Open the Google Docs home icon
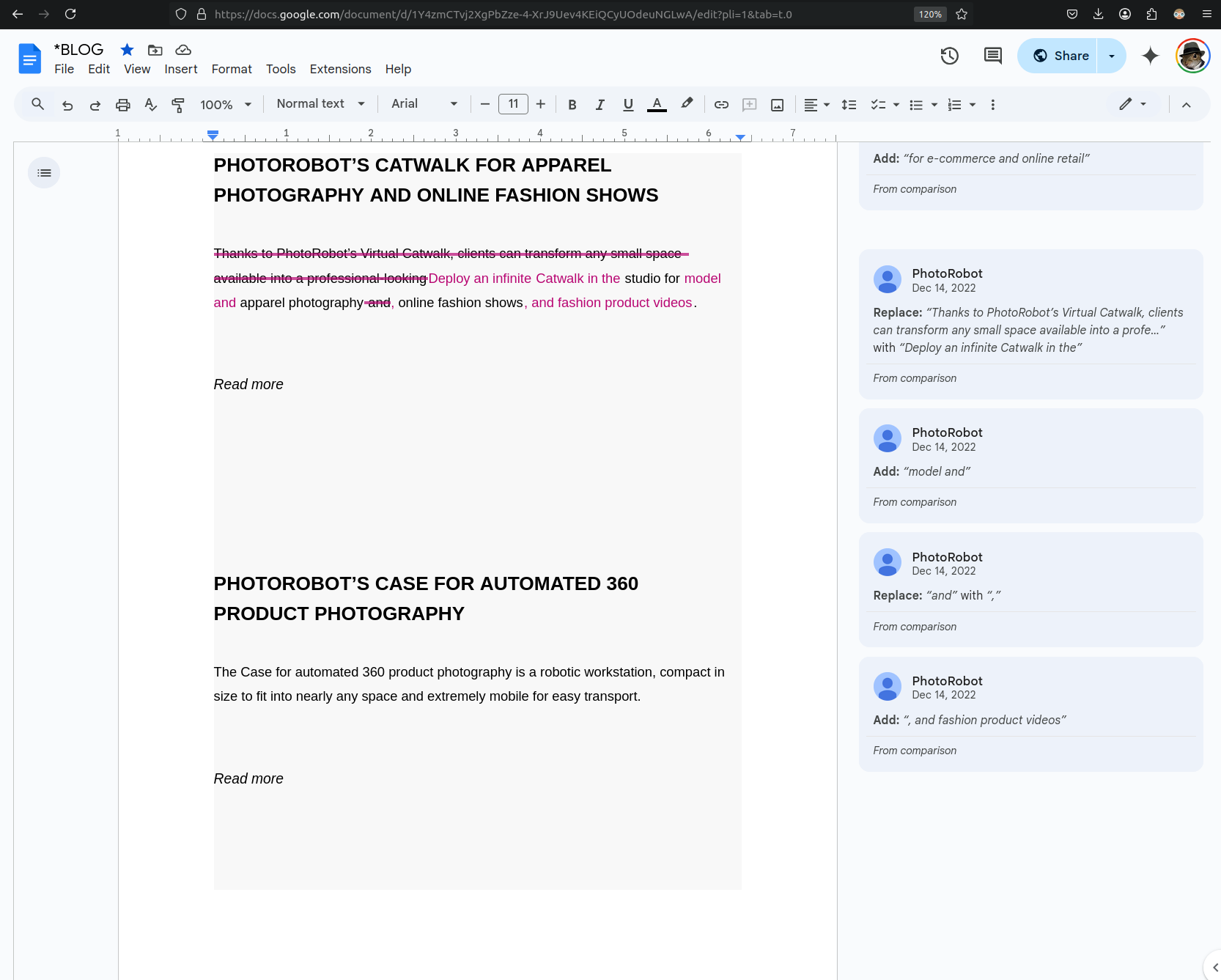Screen dimensions: 1221x980 pyautogui.click(x=29, y=59)
